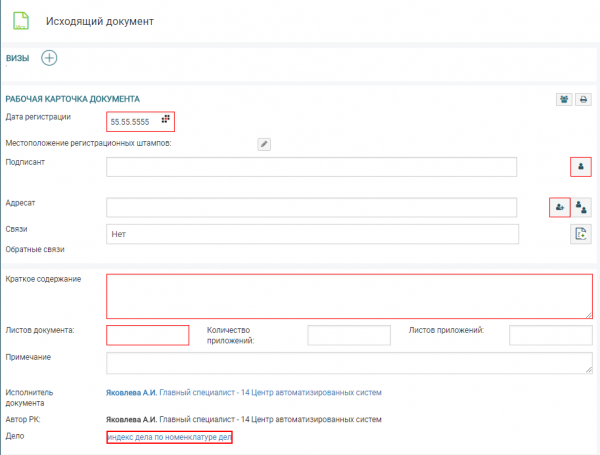600x455 pixels.
Task: Click the Связи field showing Нет
Action: pyautogui.click(x=311, y=234)
